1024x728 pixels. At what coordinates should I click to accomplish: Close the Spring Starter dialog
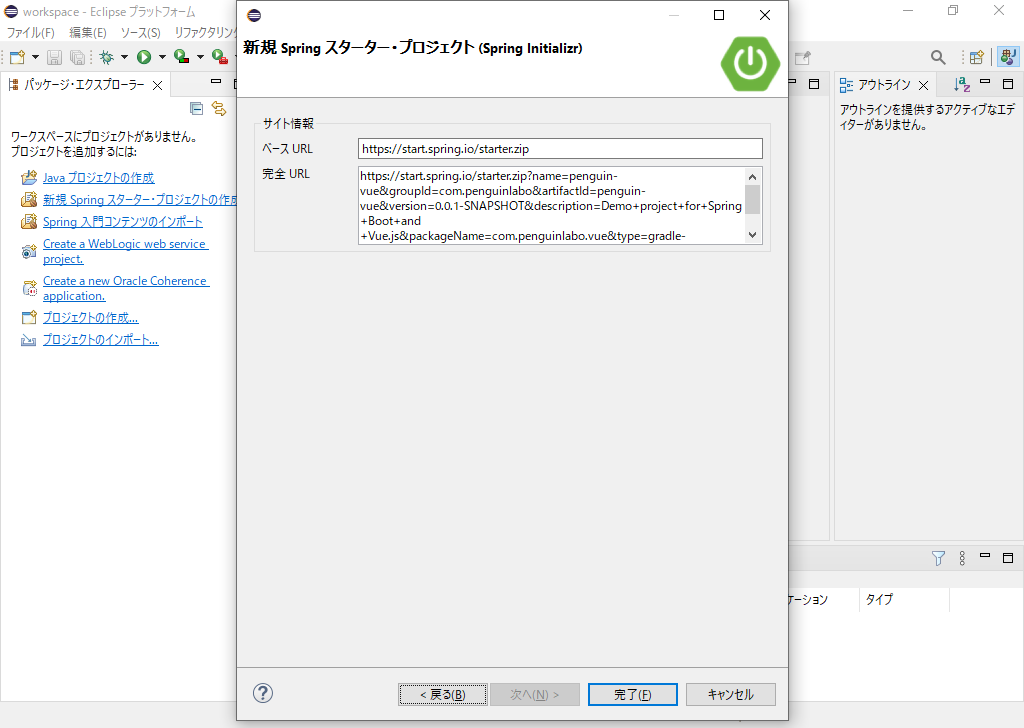pyautogui.click(x=765, y=15)
